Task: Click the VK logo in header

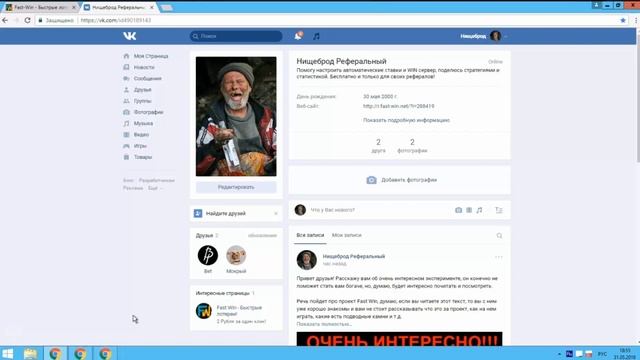Action: pos(130,36)
